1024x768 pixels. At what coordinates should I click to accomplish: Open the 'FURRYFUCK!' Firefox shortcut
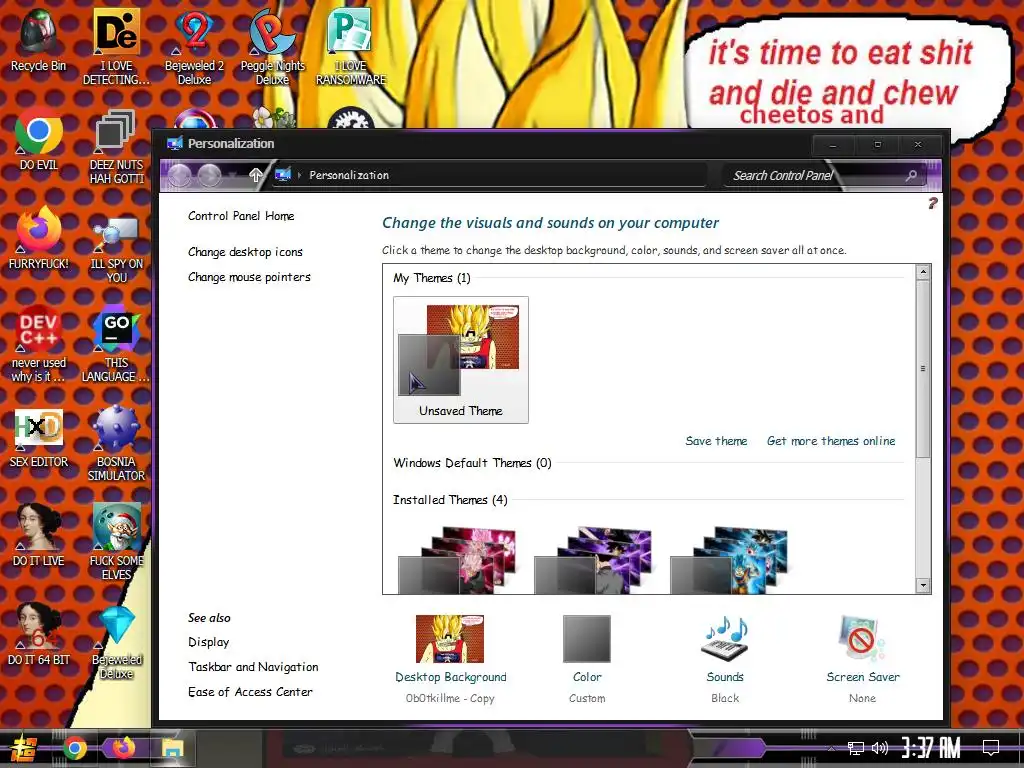click(x=39, y=238)
